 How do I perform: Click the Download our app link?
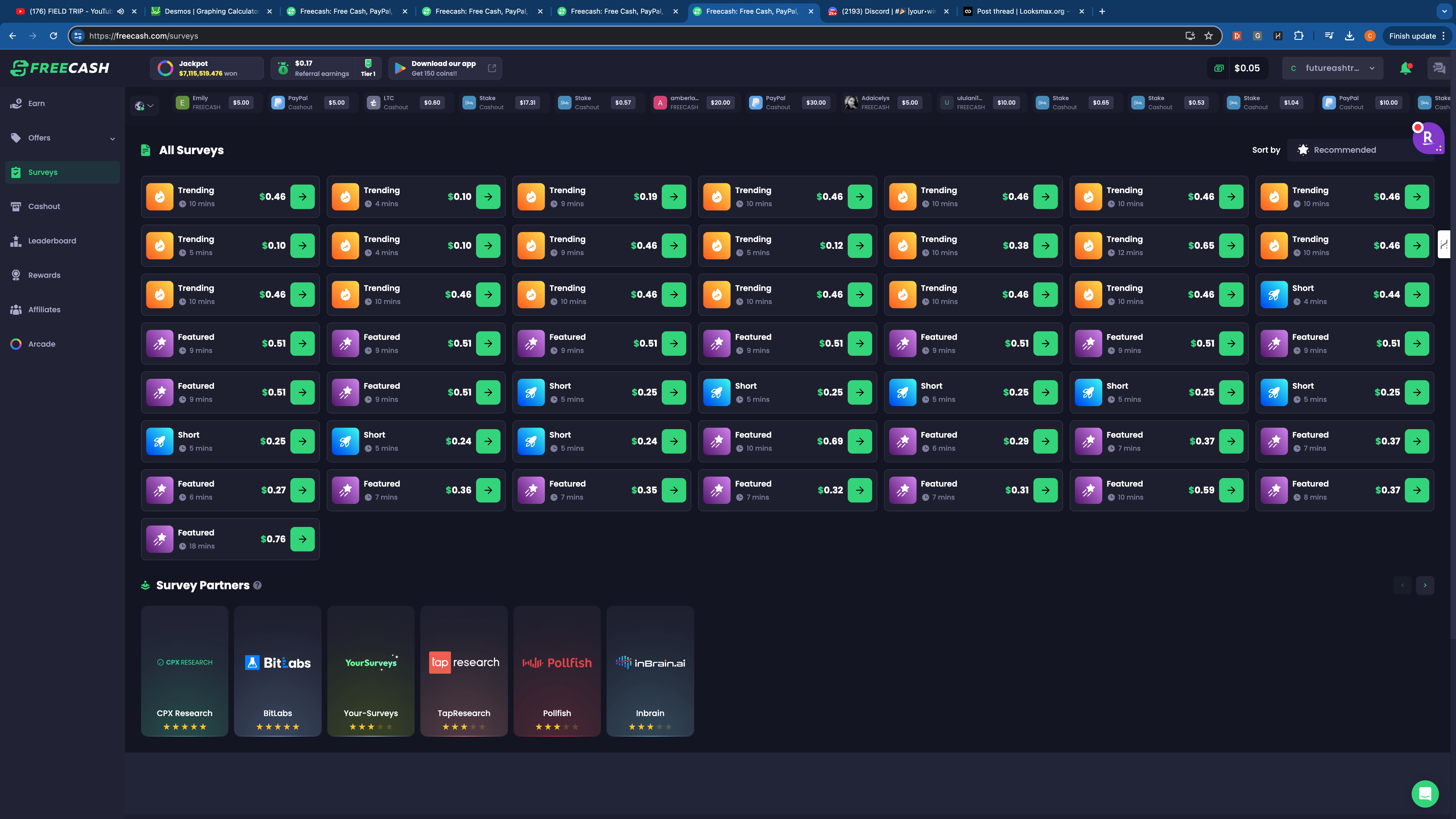tap(445, 68)
